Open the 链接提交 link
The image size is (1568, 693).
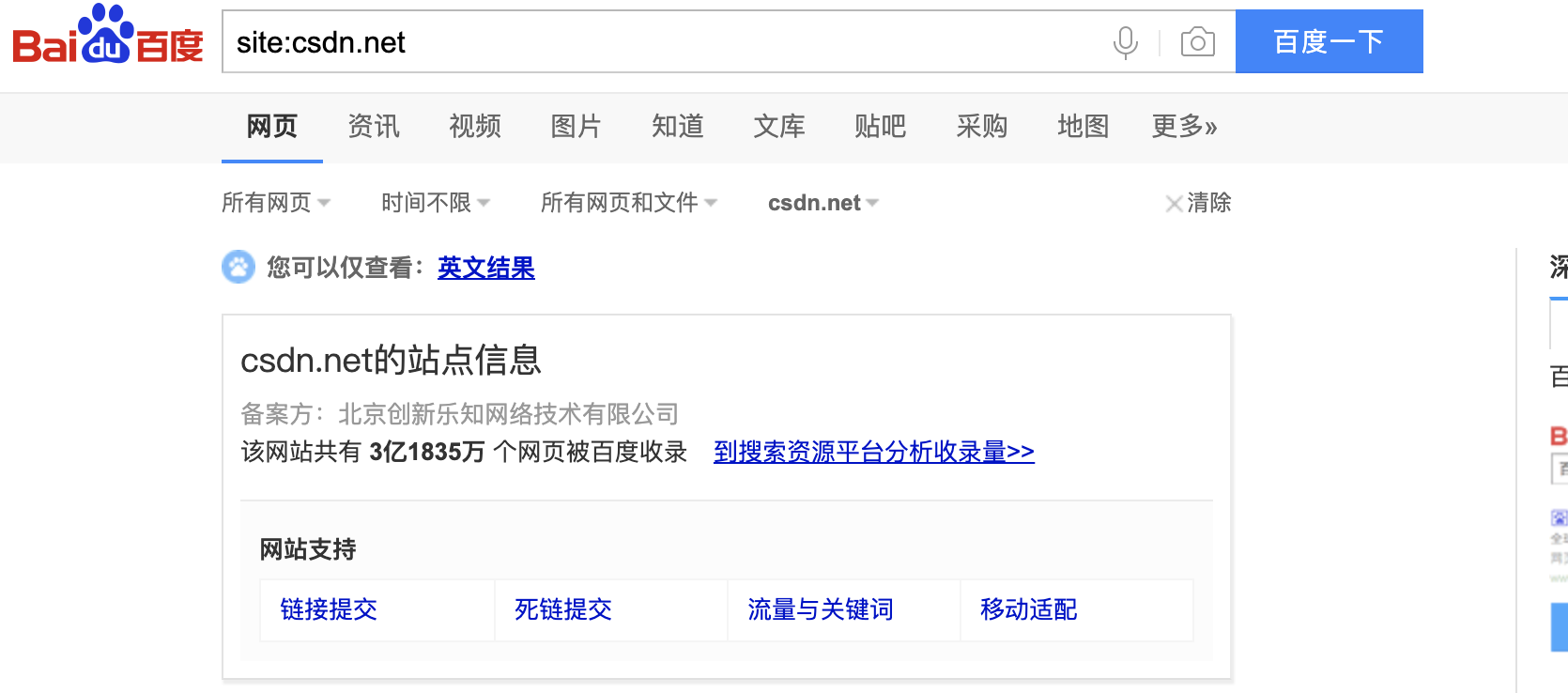[x=329, y=609]
